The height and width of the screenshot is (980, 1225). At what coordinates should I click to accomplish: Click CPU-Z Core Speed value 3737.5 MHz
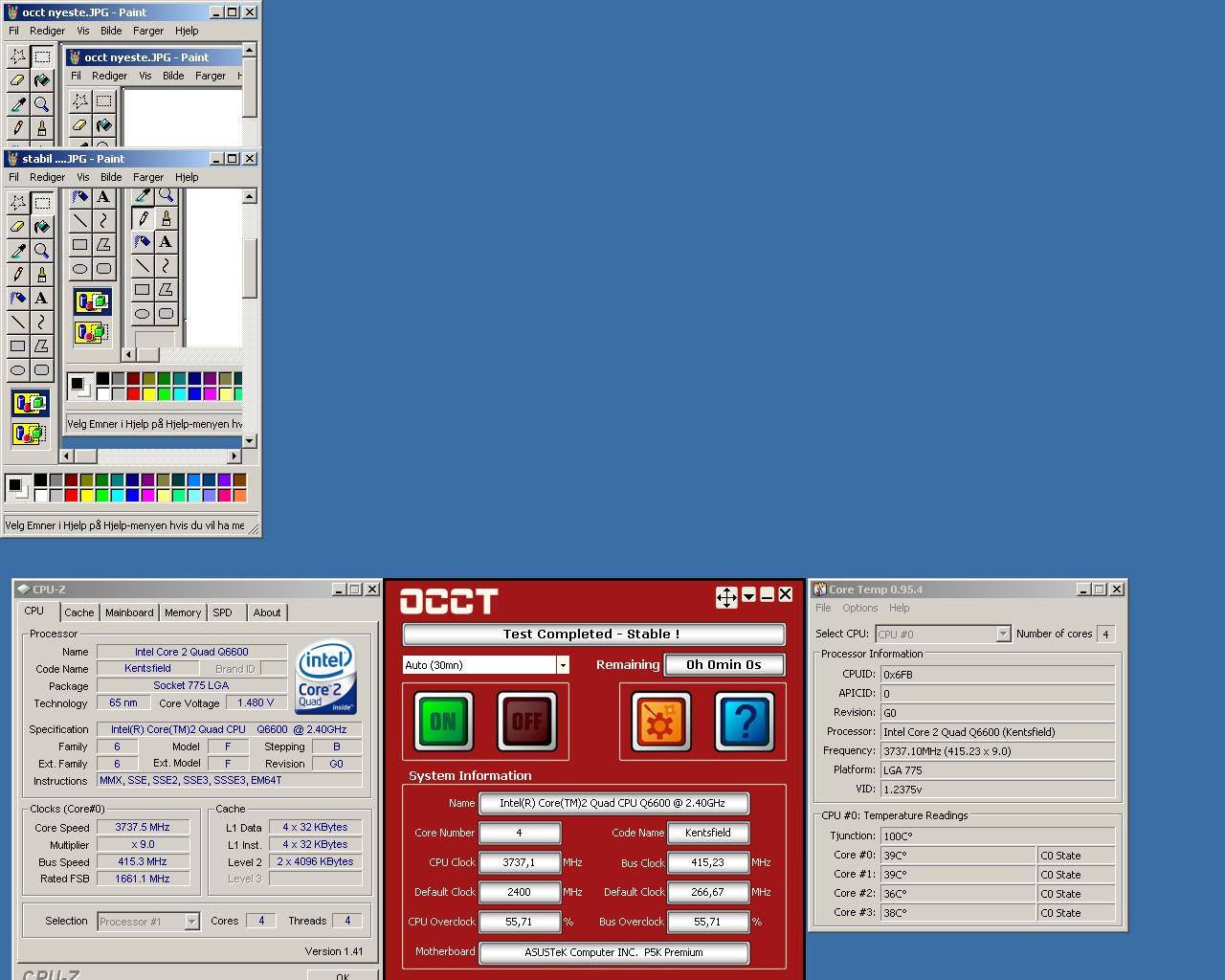click(143, 827)
